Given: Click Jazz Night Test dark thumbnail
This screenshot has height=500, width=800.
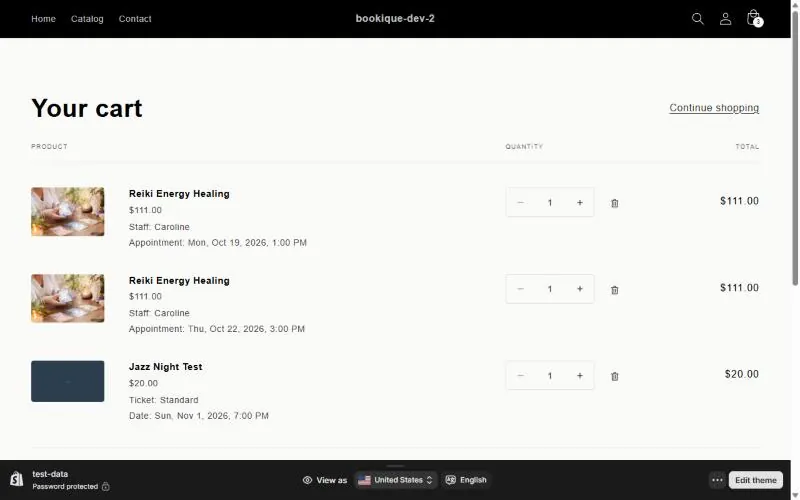Looking at the screenshot, I should click(x=68, y=381).
